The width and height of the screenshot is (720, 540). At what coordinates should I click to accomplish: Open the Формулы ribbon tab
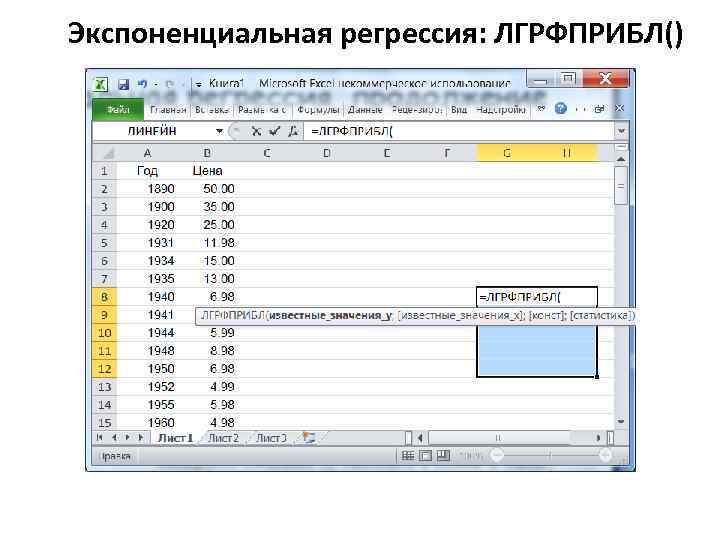(318, 110)
